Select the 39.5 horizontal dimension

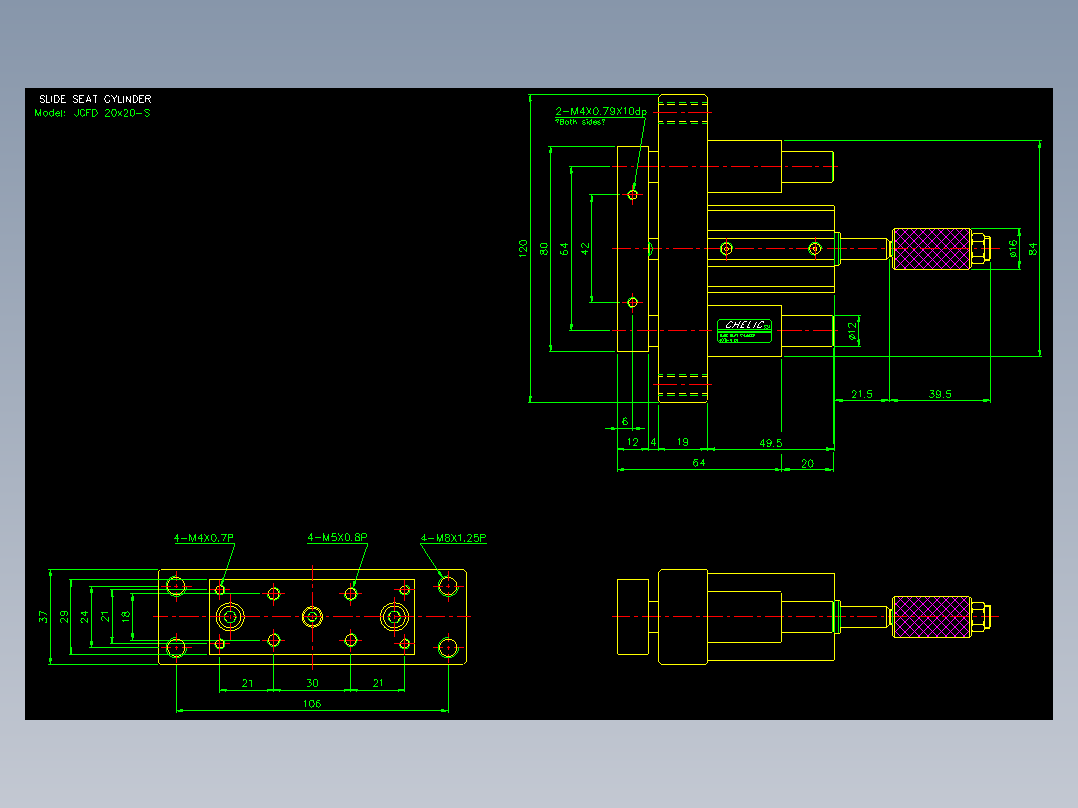tap(940, 394)
